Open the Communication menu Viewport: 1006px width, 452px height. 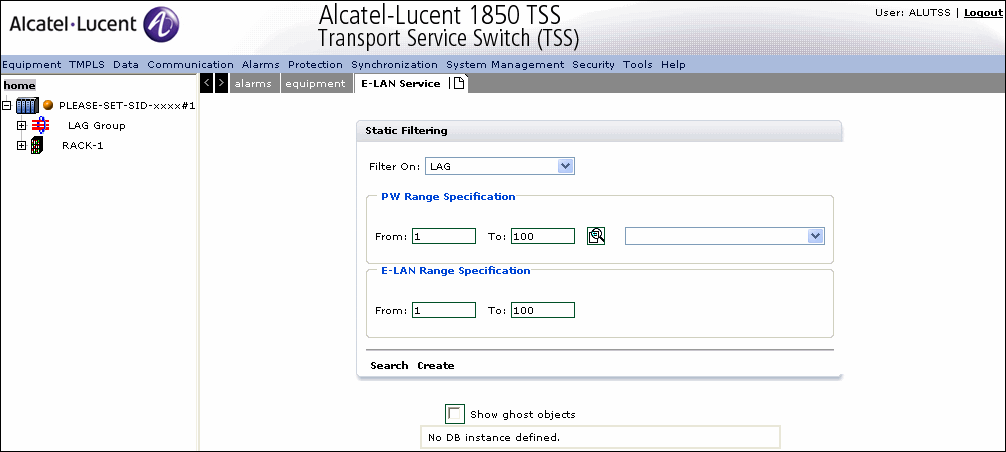[191, 65]
